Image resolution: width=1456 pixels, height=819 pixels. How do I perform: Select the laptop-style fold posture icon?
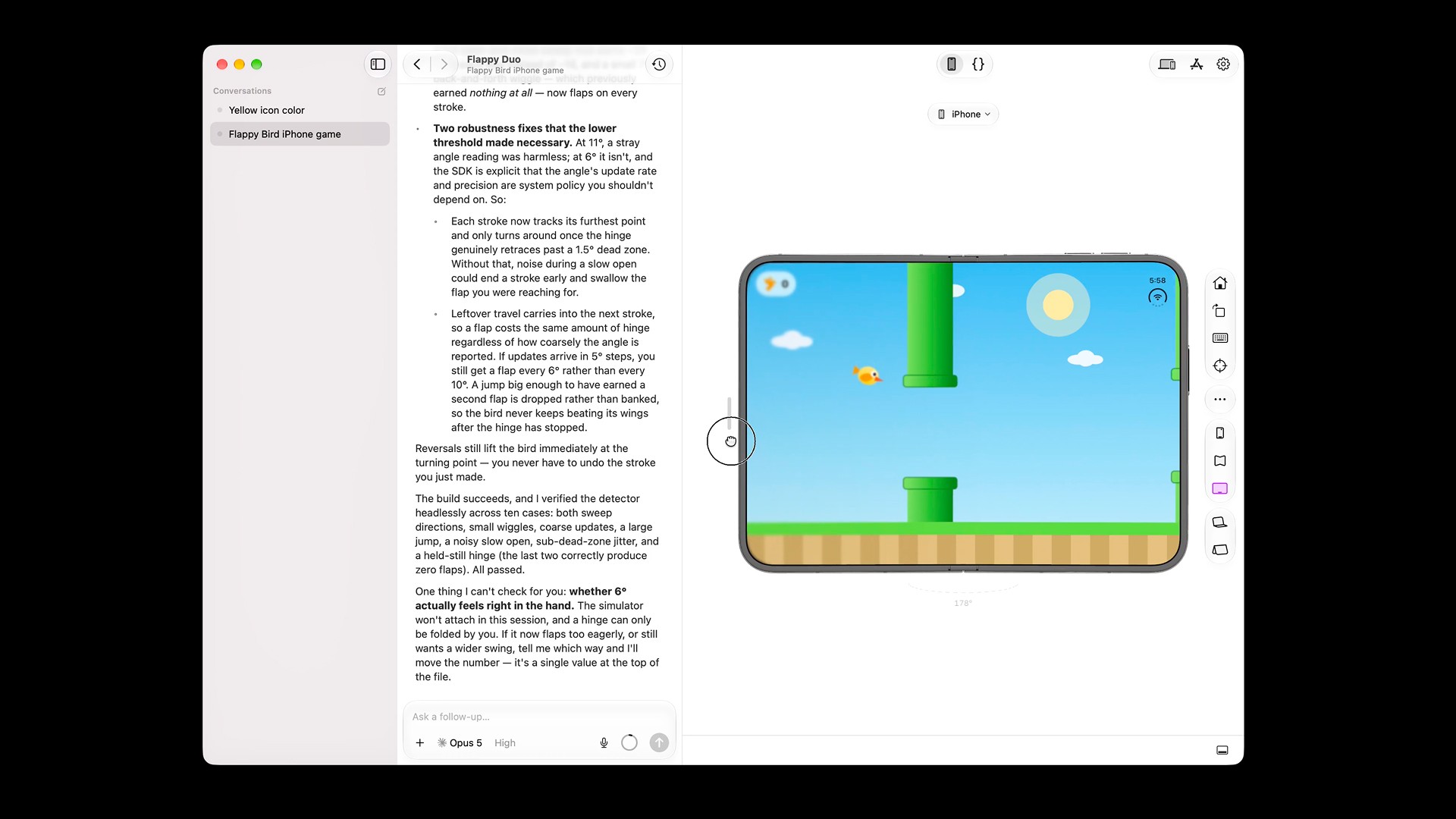point(1220,522)
